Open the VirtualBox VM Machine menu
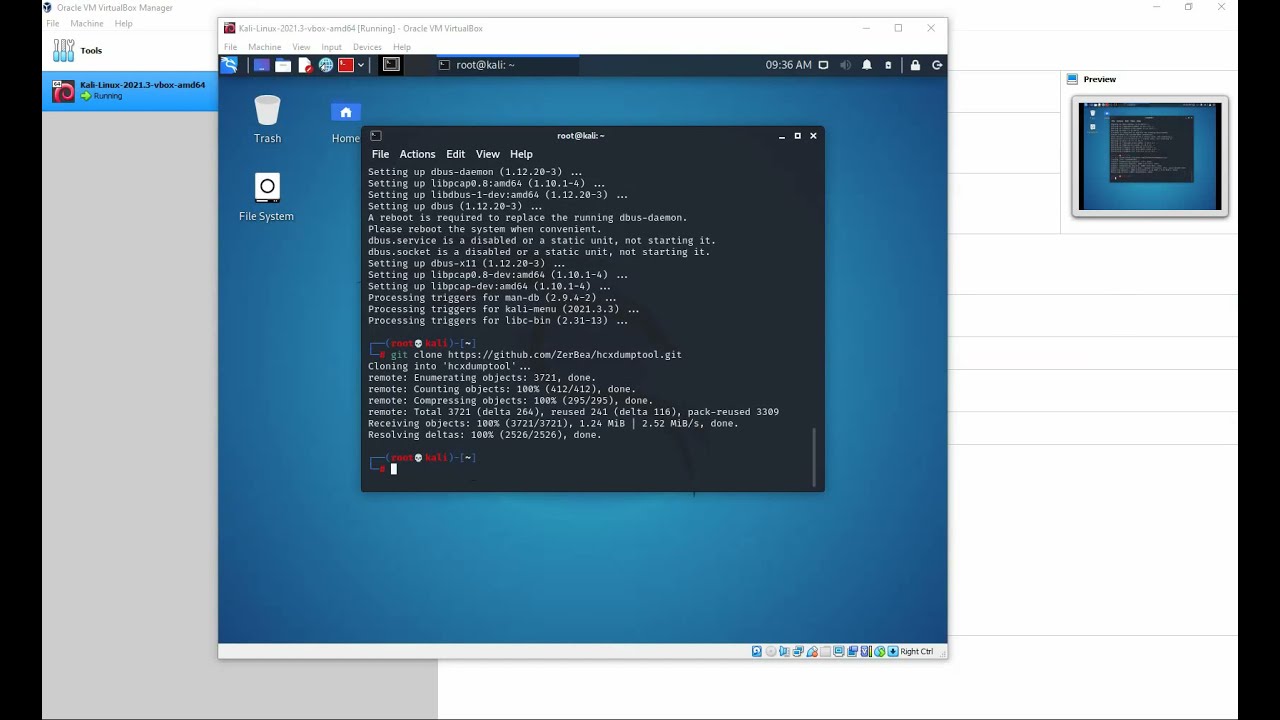The width and height of the screenshot is (1280, 720). 264,47
